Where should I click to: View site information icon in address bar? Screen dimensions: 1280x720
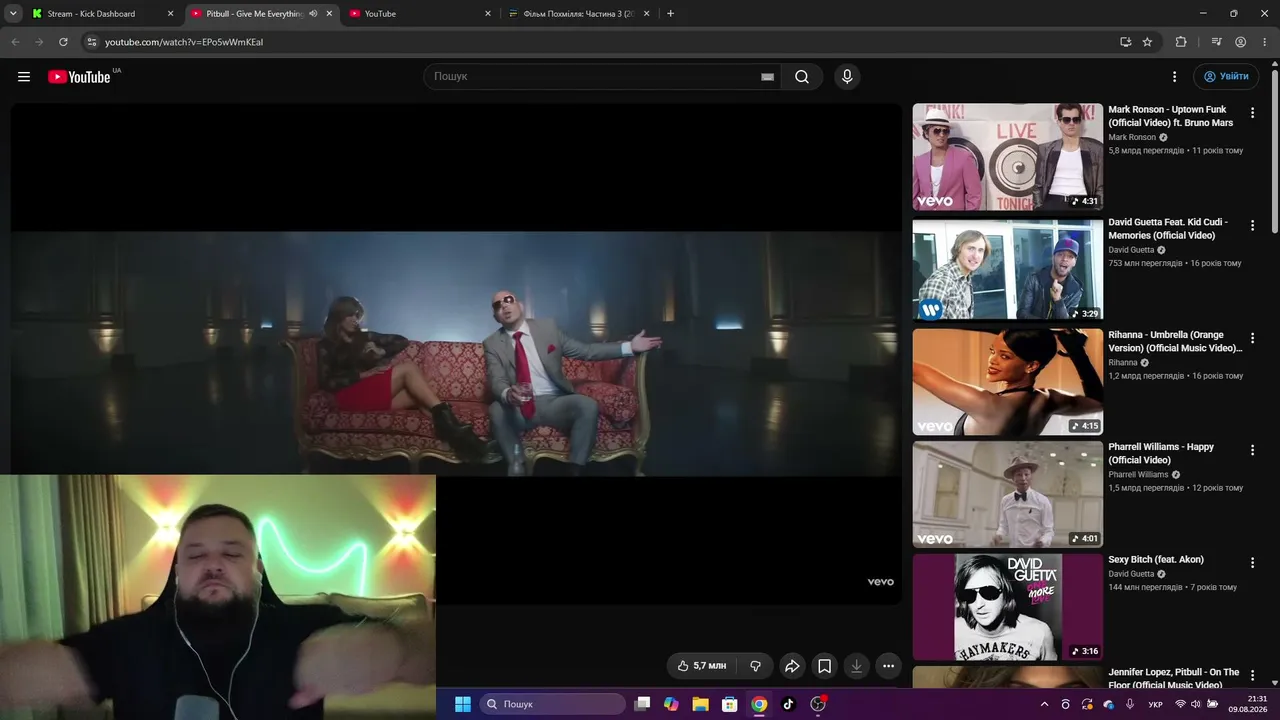(x=91, y=42)
